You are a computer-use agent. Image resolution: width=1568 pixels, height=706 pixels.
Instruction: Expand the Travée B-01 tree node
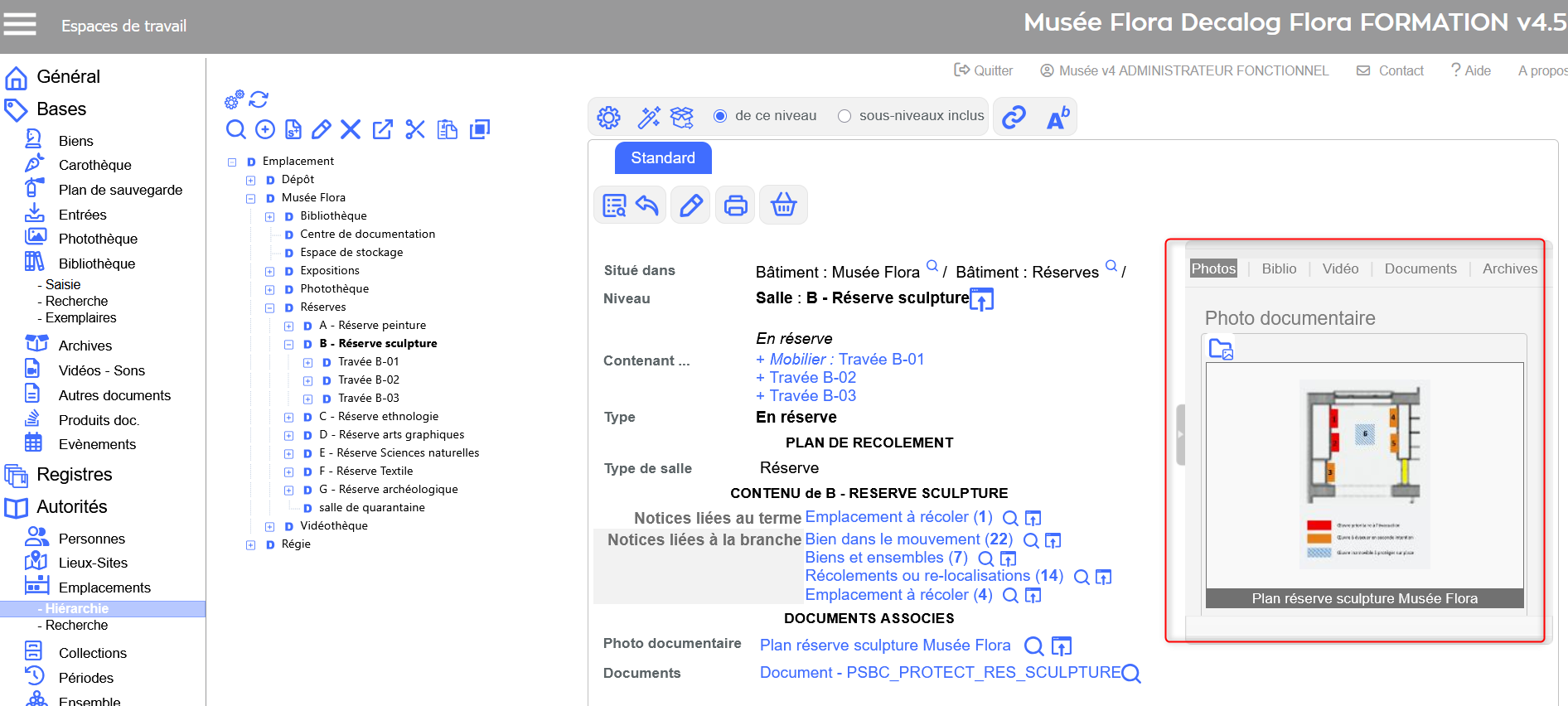click(x=307, y=362)
